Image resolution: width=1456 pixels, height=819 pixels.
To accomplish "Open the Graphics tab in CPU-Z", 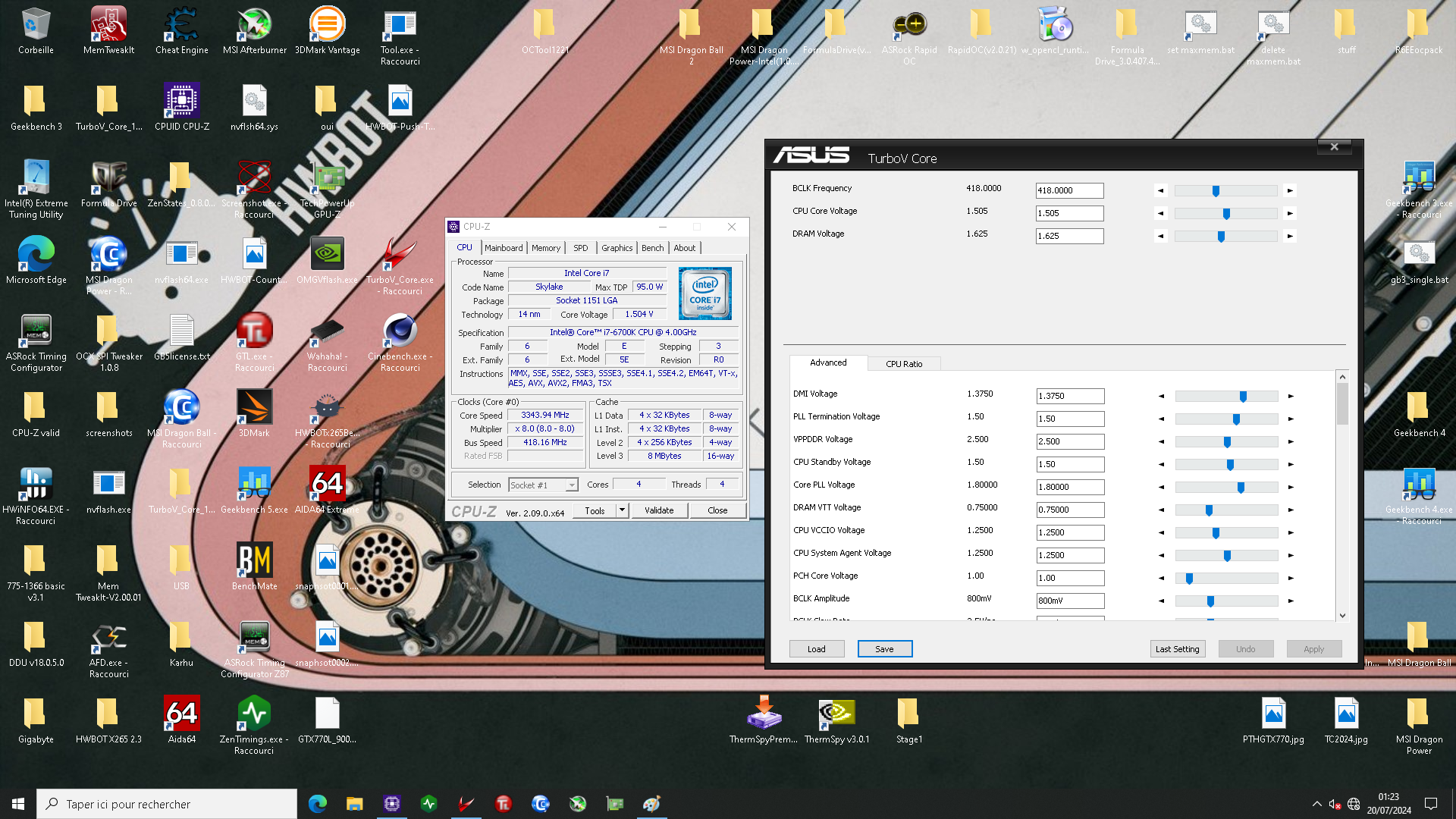I will (617, 248).
